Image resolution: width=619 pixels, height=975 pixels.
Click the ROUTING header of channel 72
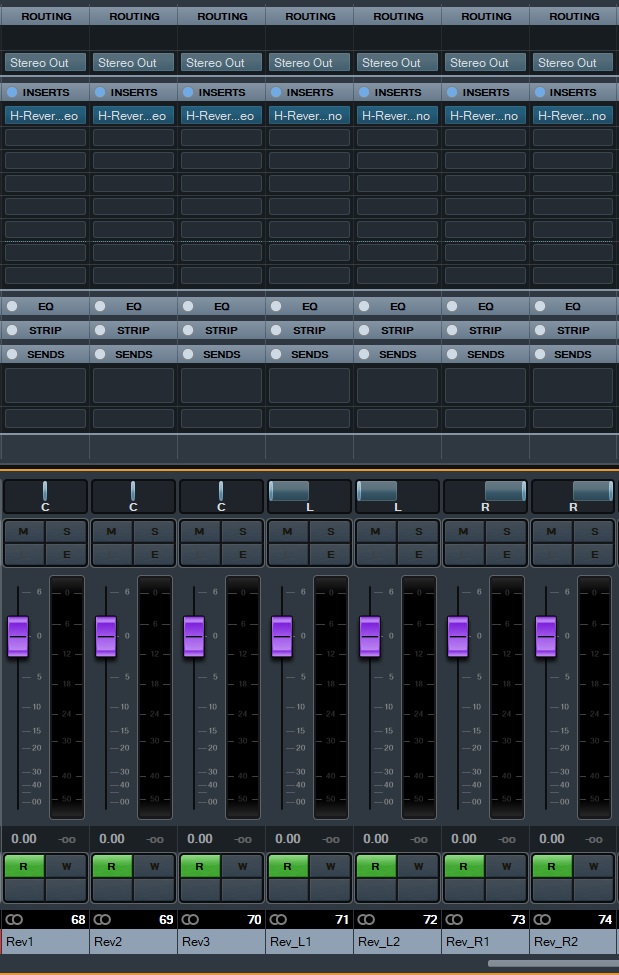coord(398,16)
